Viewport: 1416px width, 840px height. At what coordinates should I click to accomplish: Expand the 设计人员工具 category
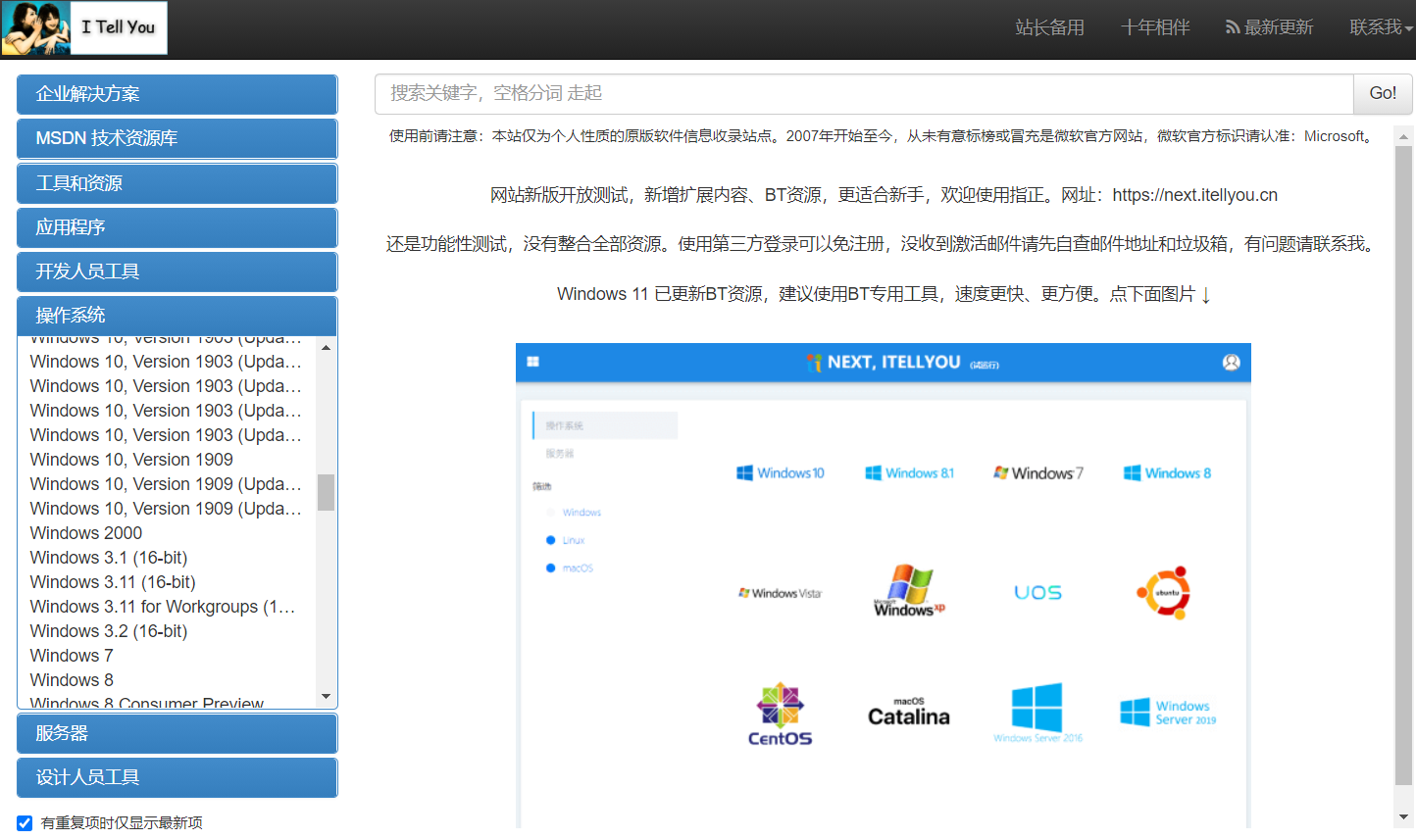[177, 777]
